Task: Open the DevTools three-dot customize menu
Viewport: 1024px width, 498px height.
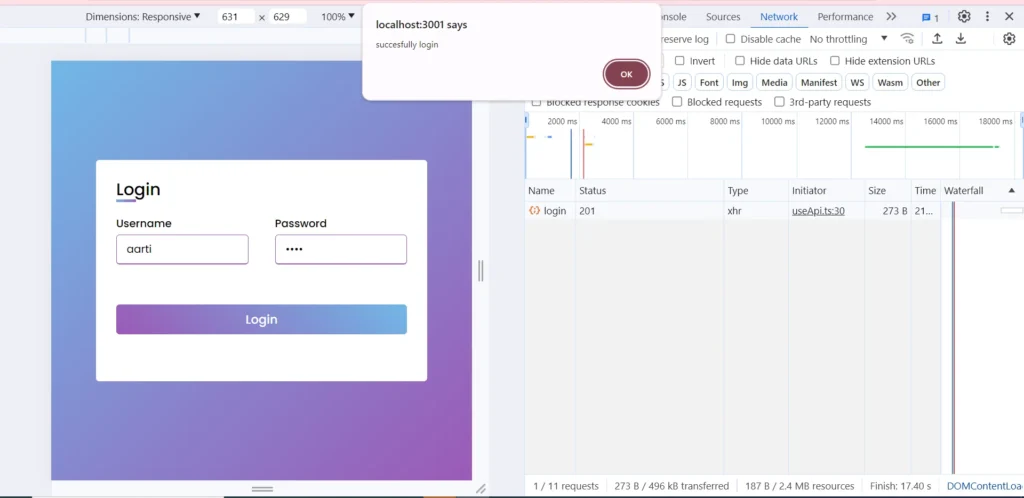Action: (988, 17)
